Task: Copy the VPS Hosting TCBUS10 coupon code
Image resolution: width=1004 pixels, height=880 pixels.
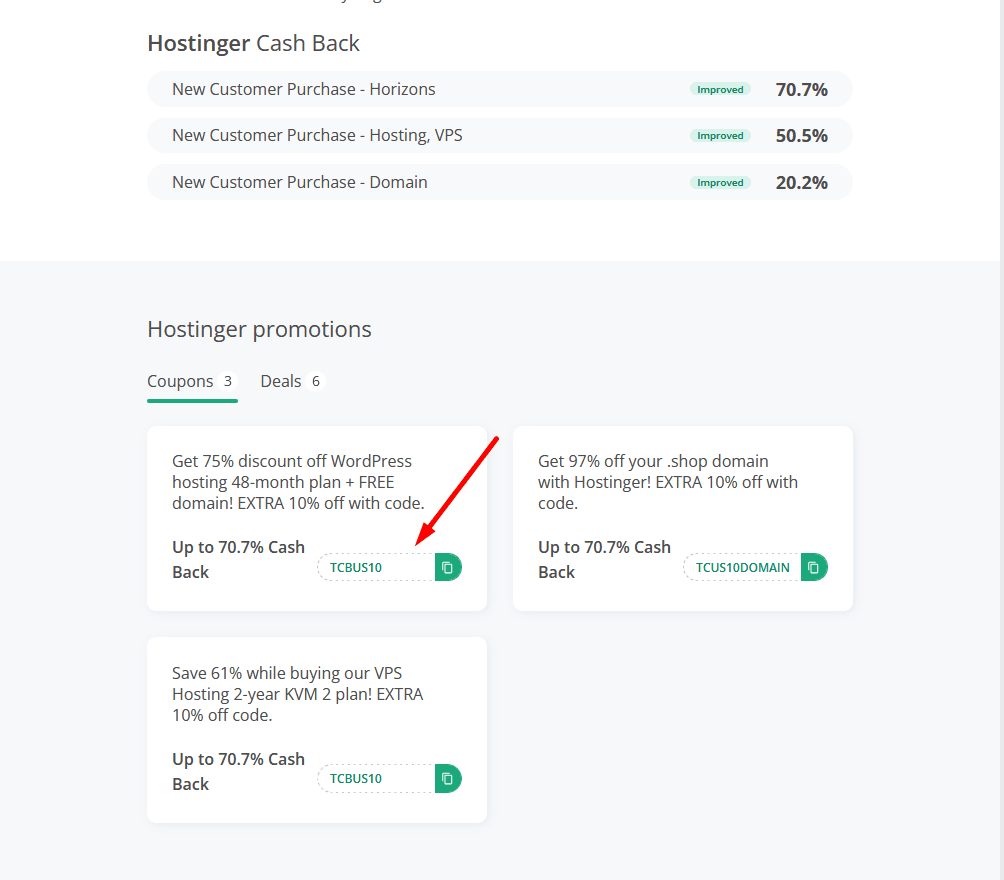Action: click(448, 778)
